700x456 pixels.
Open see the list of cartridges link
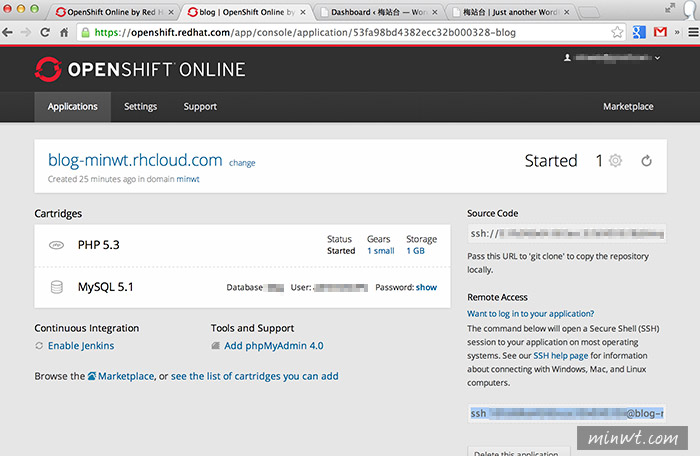point(254,376)
